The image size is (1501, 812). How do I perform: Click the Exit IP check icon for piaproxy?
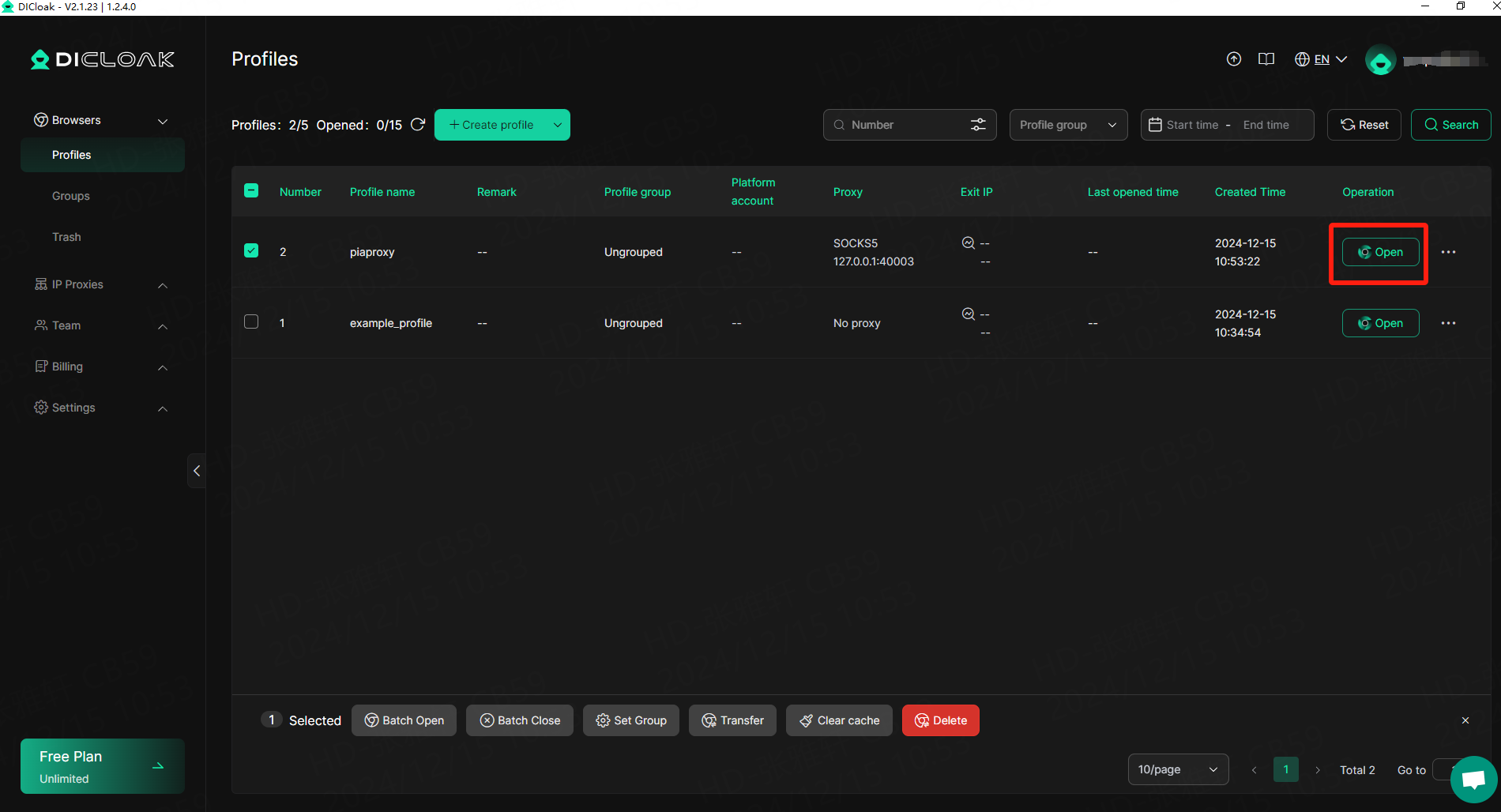coord(968,242)
